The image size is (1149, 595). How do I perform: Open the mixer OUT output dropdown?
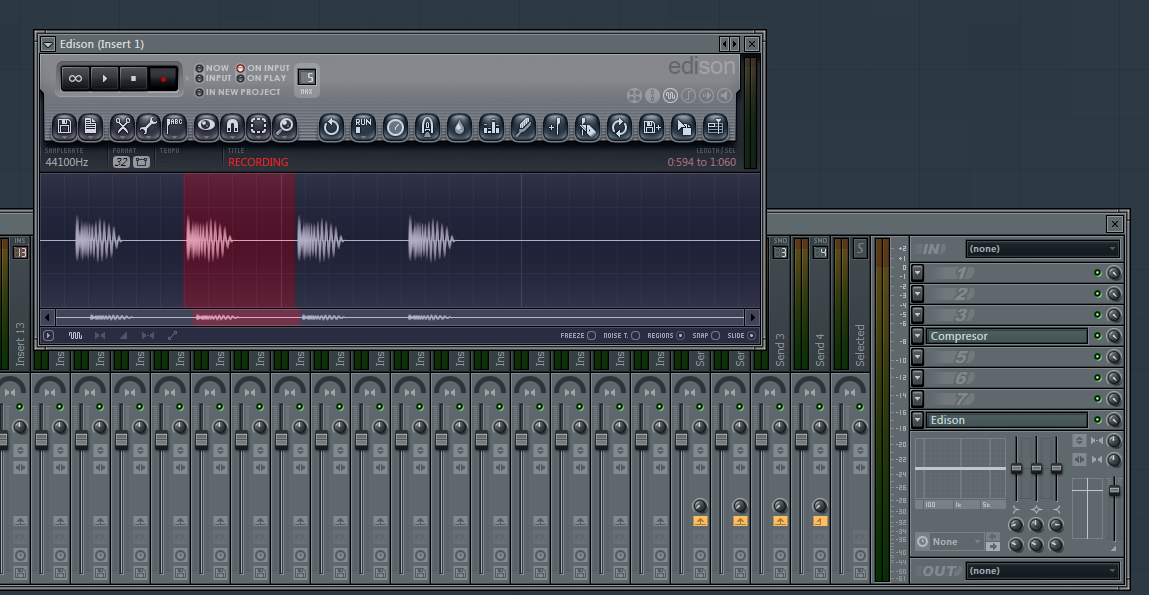pos(1042,571)
